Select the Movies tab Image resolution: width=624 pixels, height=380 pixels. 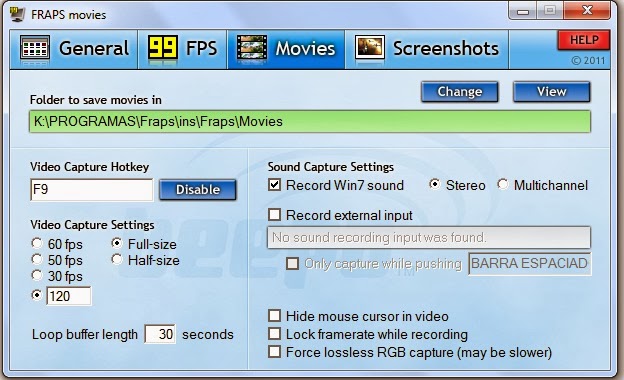286,49
